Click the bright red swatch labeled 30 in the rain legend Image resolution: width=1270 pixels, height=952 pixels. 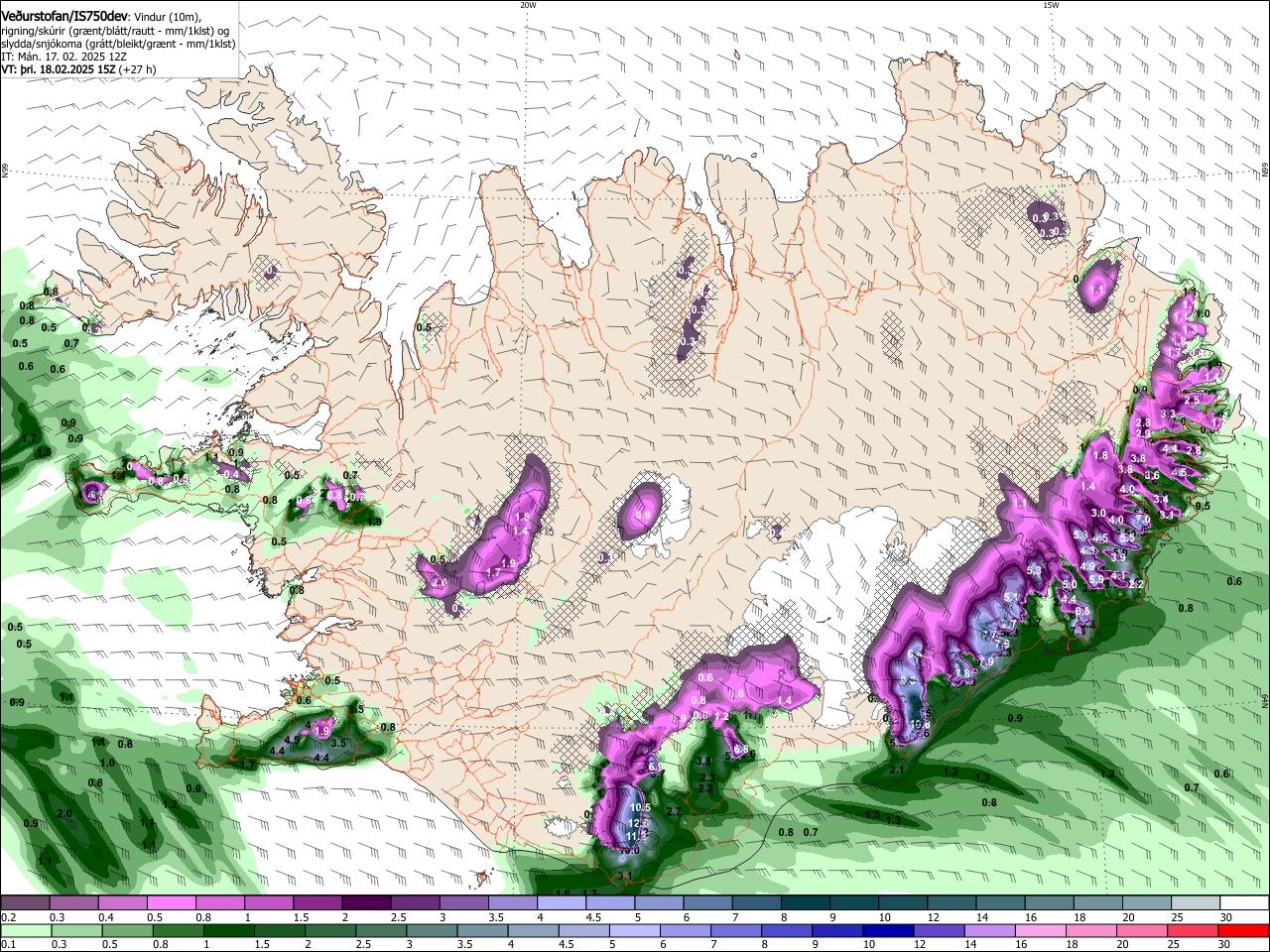1245,930
